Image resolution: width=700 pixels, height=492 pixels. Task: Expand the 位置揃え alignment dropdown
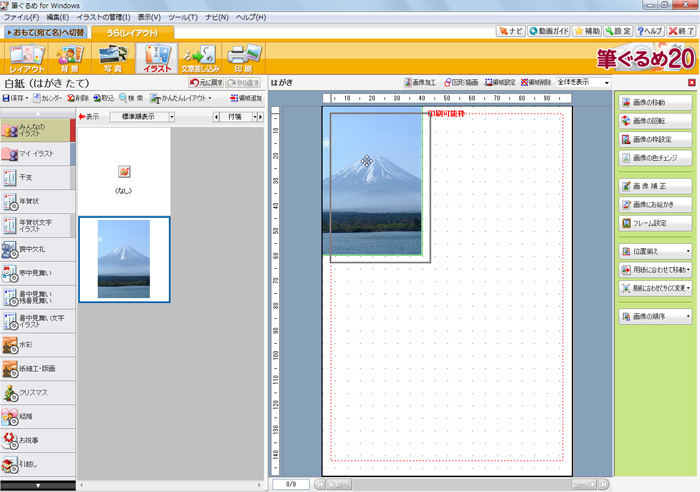click(655, 251)
